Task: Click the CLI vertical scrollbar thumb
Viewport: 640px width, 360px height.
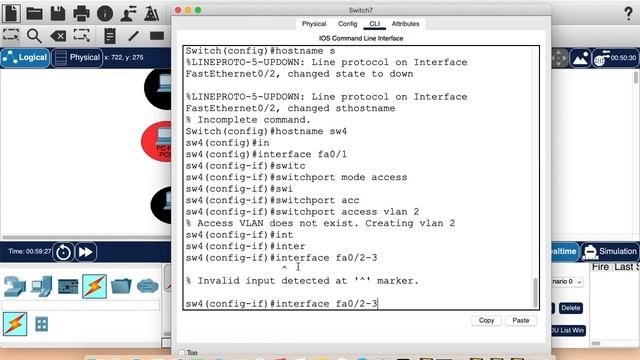Action: point(535,292)
